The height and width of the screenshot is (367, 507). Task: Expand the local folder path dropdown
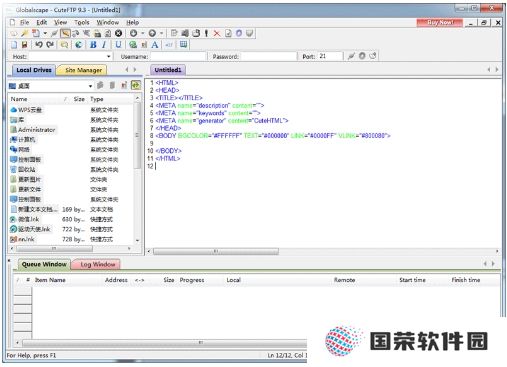[90, 86]
